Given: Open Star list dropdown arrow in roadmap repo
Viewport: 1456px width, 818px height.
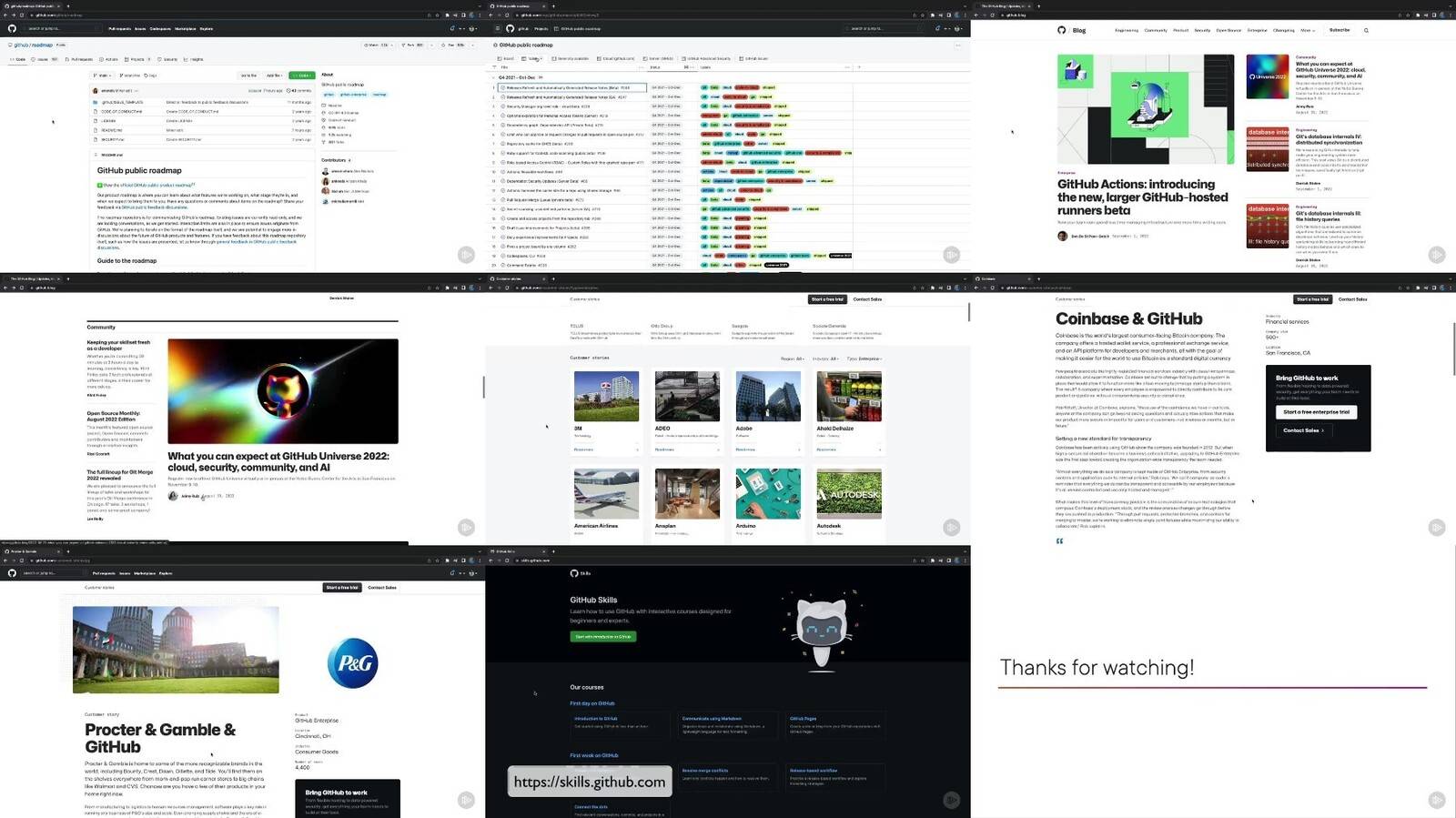Looking at the screenshot, I should coord(472,45).
